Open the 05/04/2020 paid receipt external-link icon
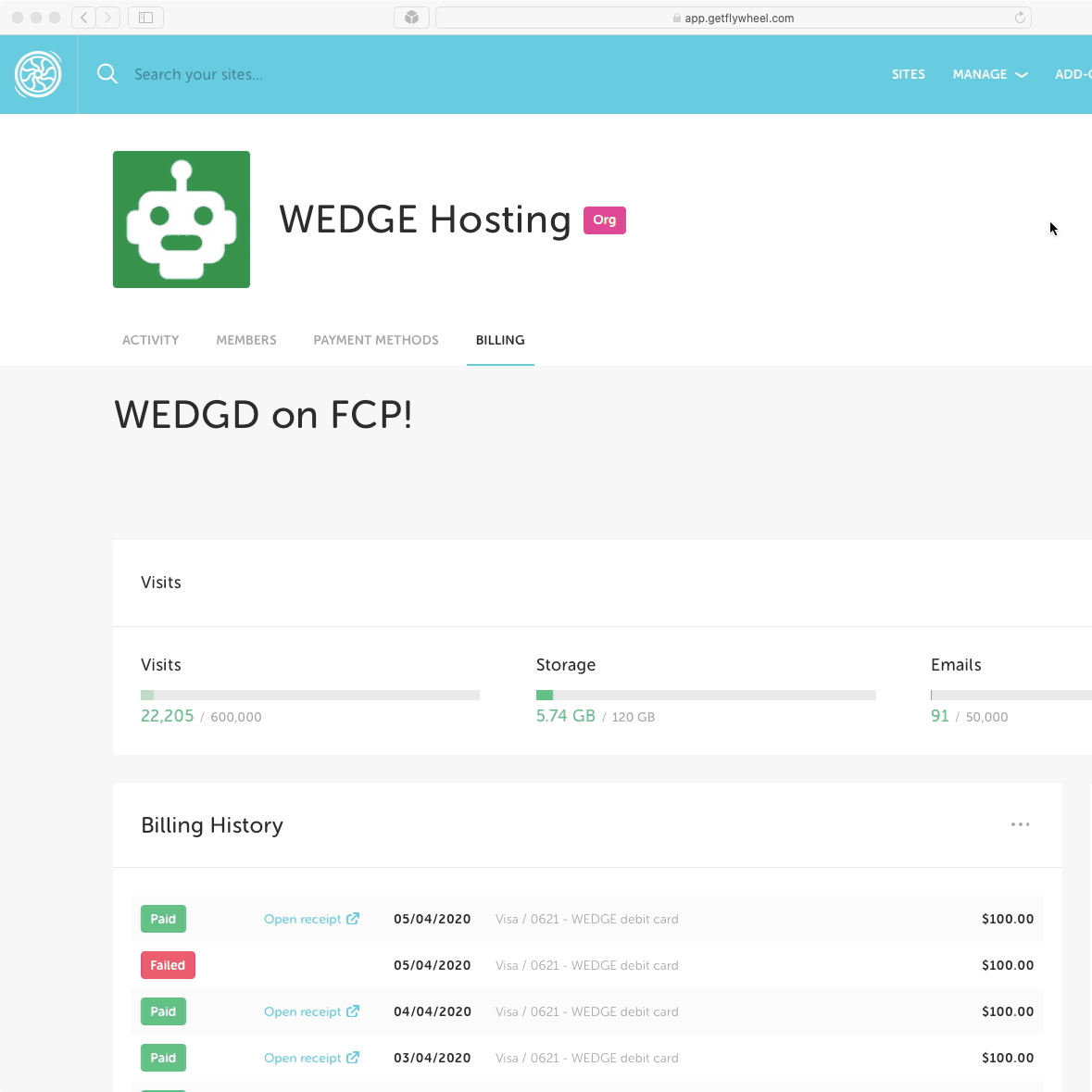The image size is (1092, 1092). point(353,919)
